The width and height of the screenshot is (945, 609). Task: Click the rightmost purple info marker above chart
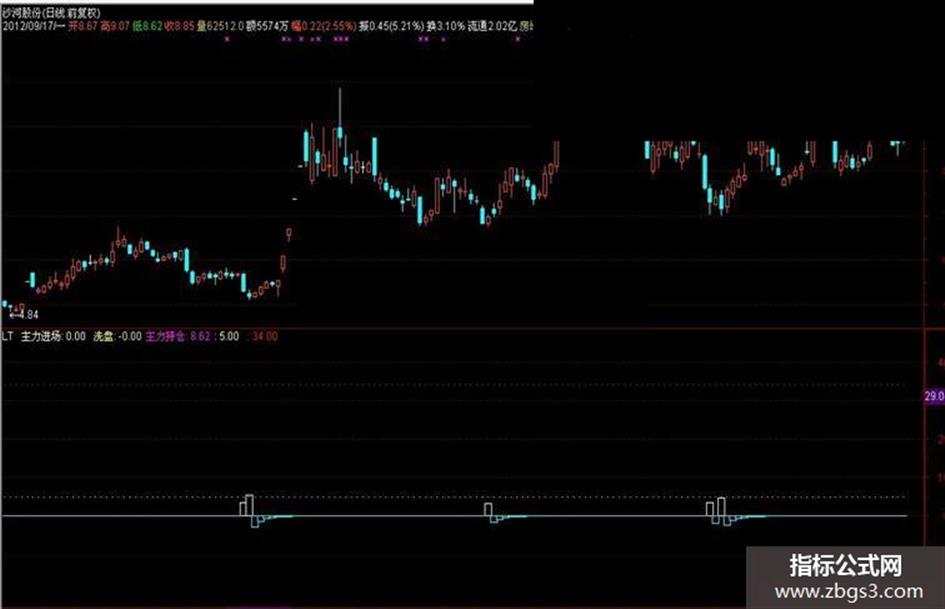tap(518, 40)
